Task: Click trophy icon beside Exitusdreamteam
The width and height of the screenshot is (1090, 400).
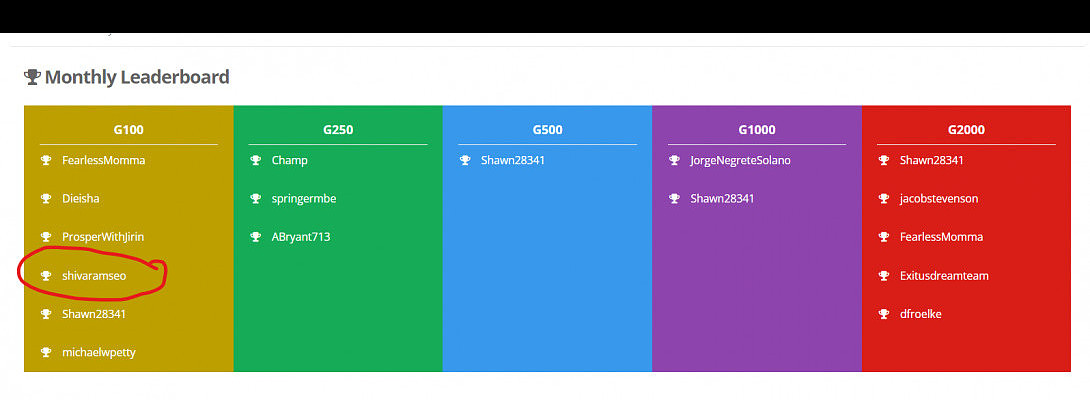Action: pyautogui.click(x=884, y=276)
